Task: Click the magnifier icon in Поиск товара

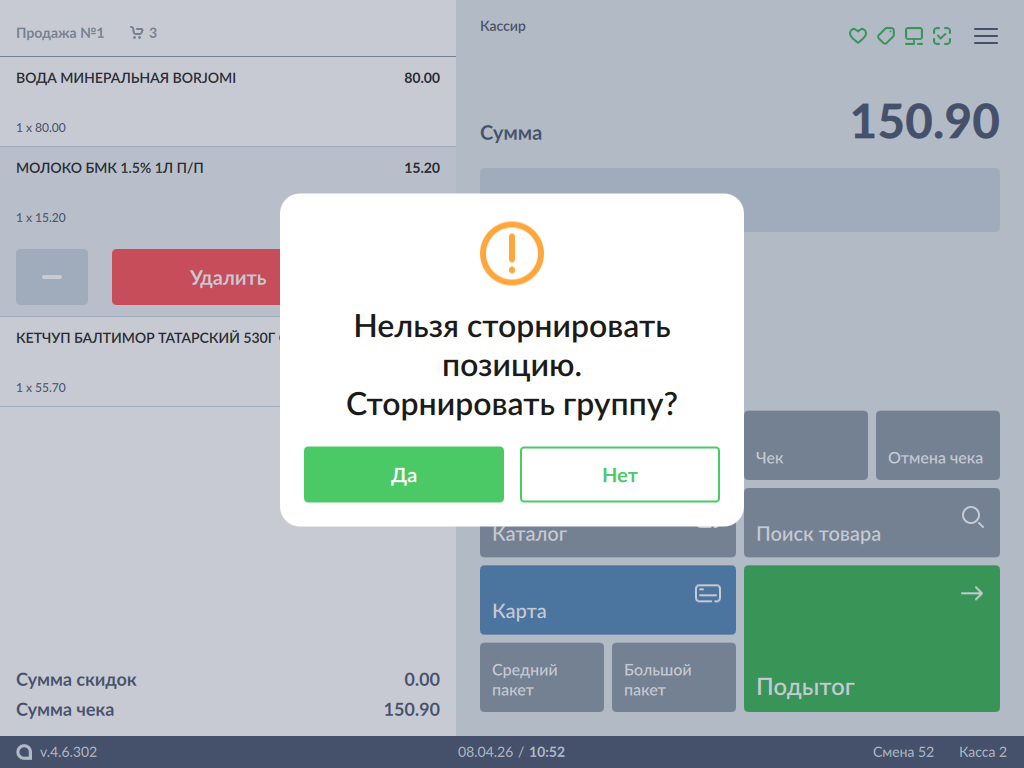Action: tap(972, 517)
